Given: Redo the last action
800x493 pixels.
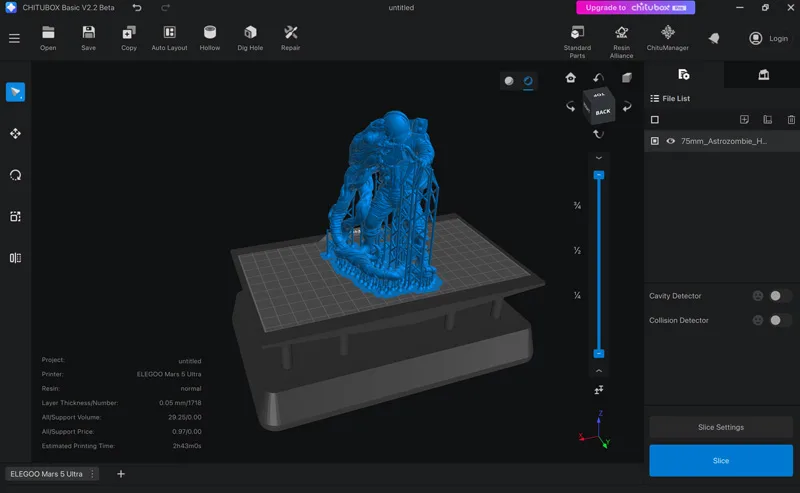Looking at the screenshot, I should coord(165,8).
